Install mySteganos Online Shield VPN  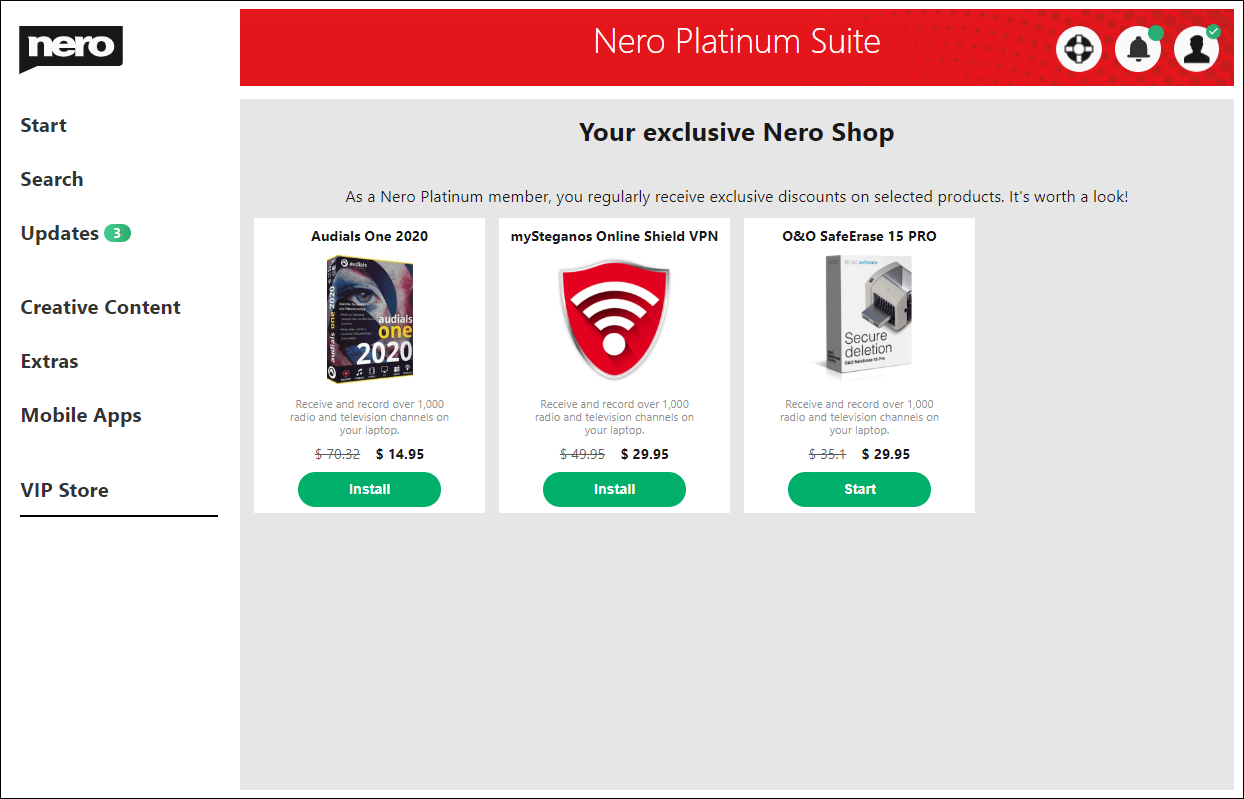614,489
